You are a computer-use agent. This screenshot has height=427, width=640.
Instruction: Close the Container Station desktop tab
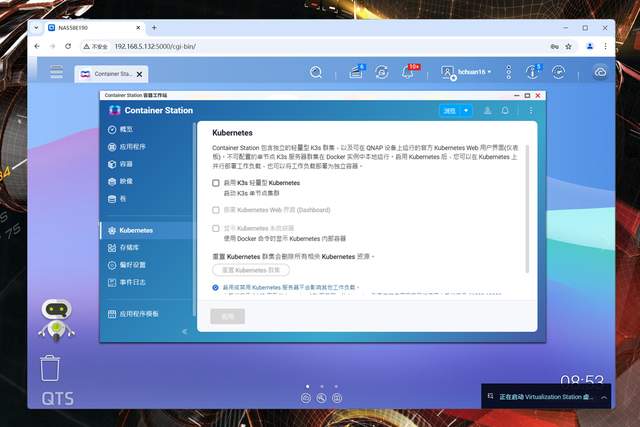140,74
